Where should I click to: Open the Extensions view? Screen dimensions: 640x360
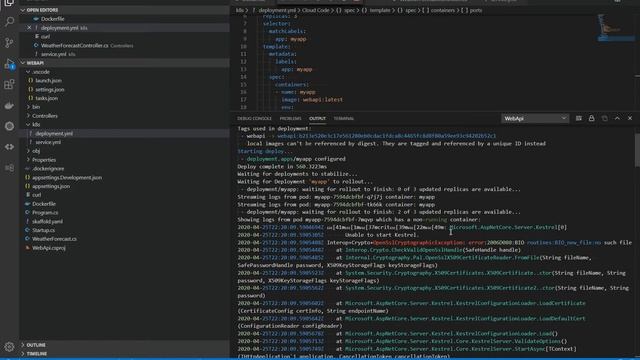(9, 84)
